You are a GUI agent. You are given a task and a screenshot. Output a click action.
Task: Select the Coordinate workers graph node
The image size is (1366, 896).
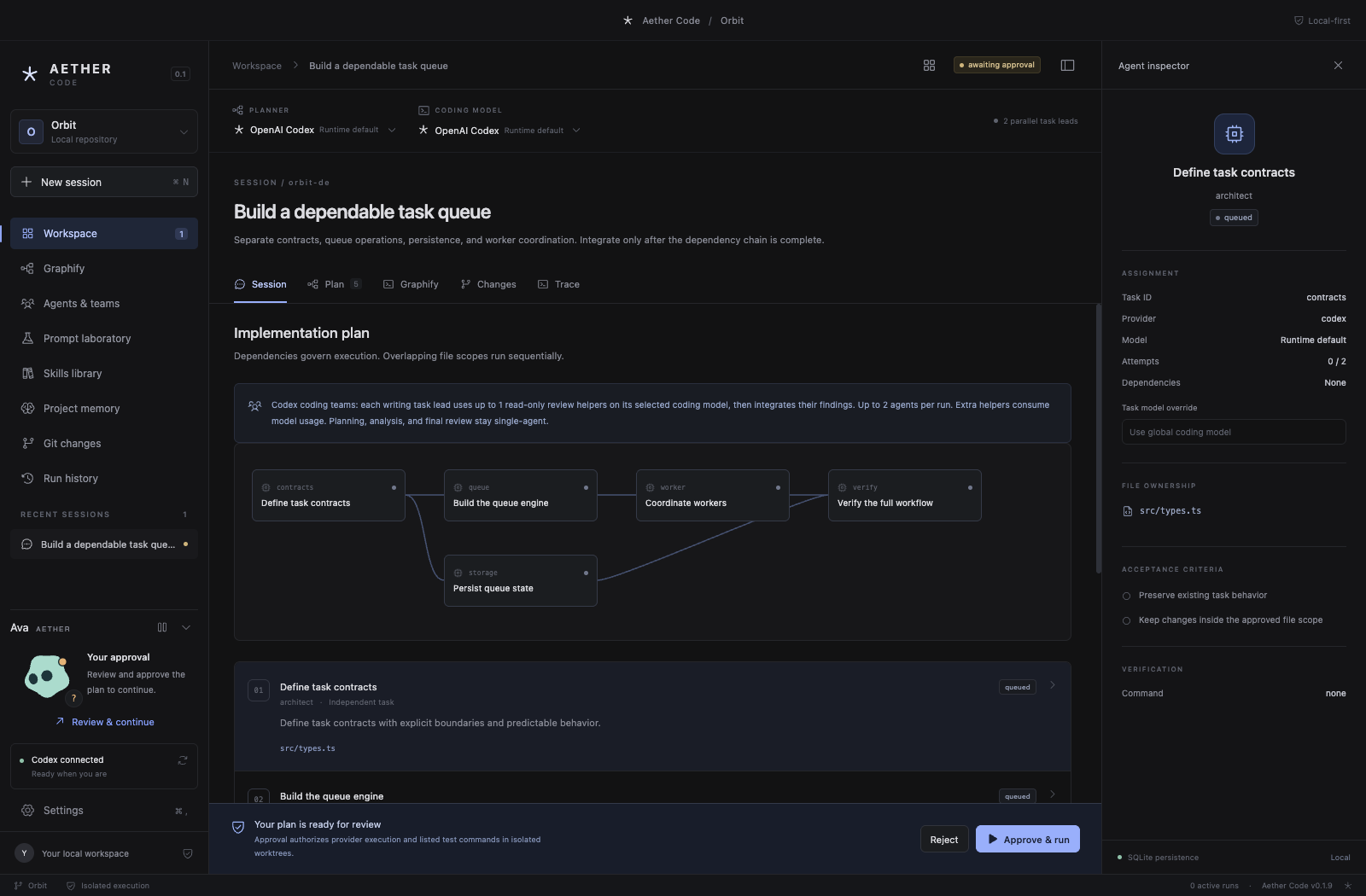(x=713, y=496)
